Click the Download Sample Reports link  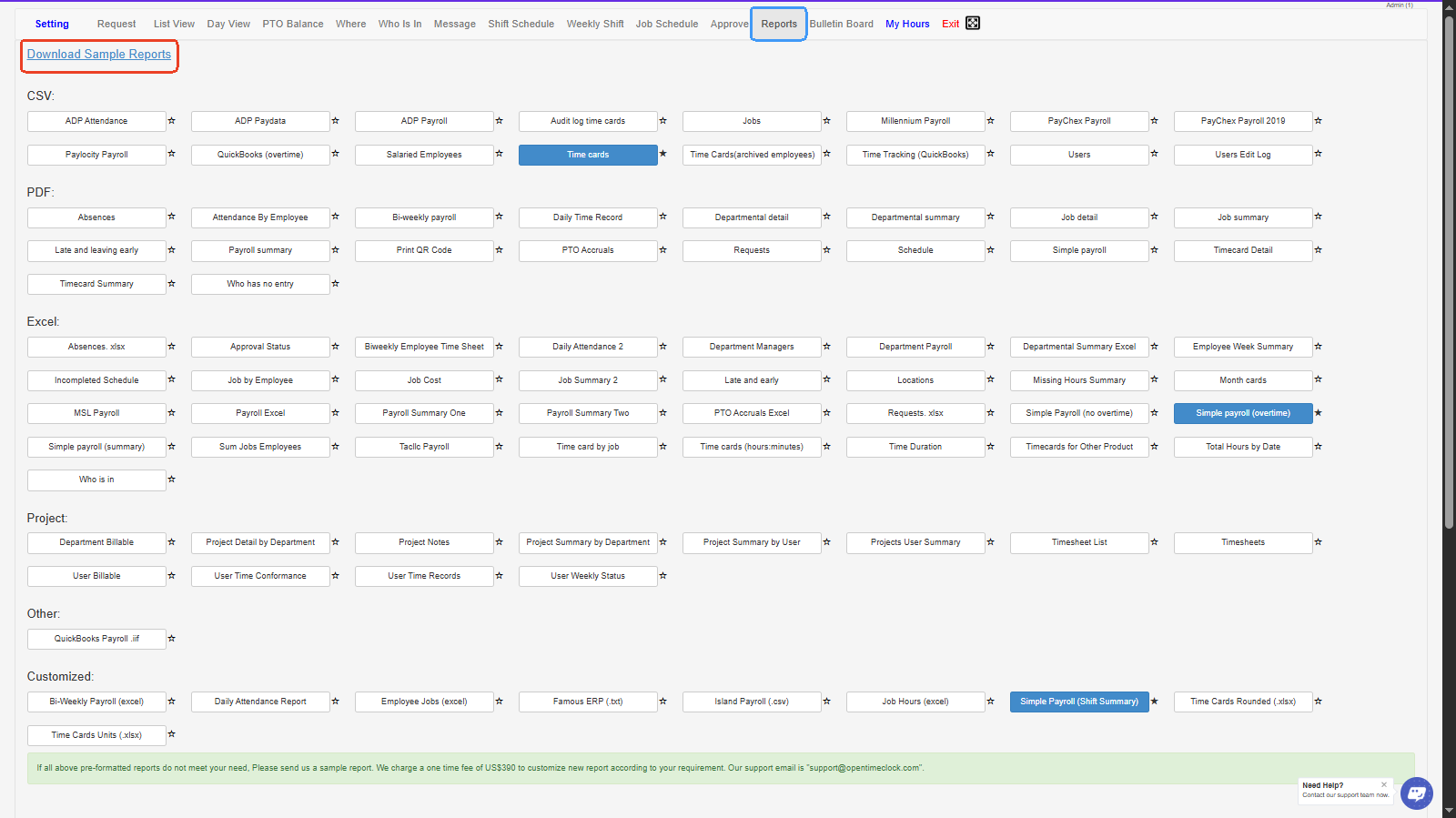coord(99,55)
